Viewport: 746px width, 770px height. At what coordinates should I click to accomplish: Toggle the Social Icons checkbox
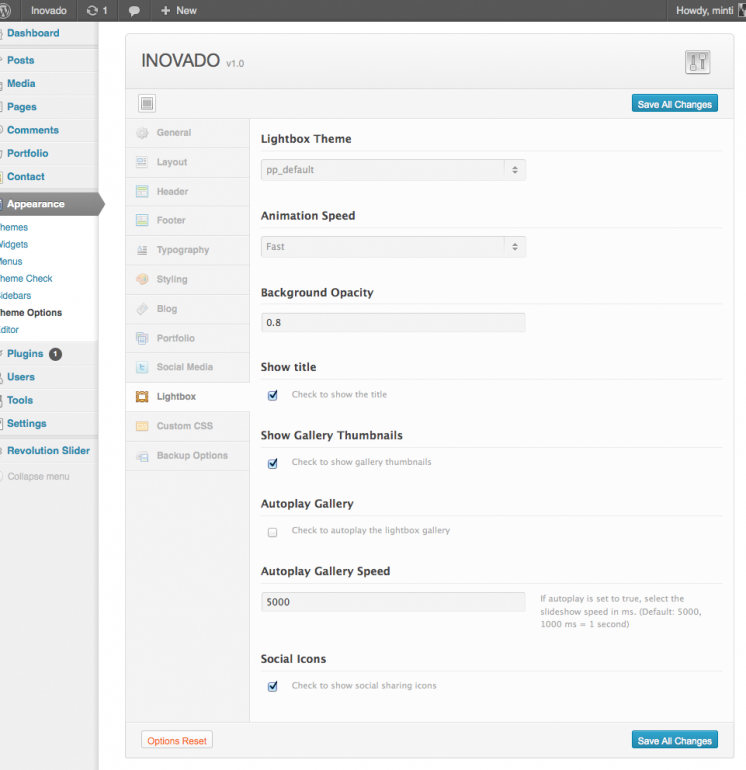point(273,686)
